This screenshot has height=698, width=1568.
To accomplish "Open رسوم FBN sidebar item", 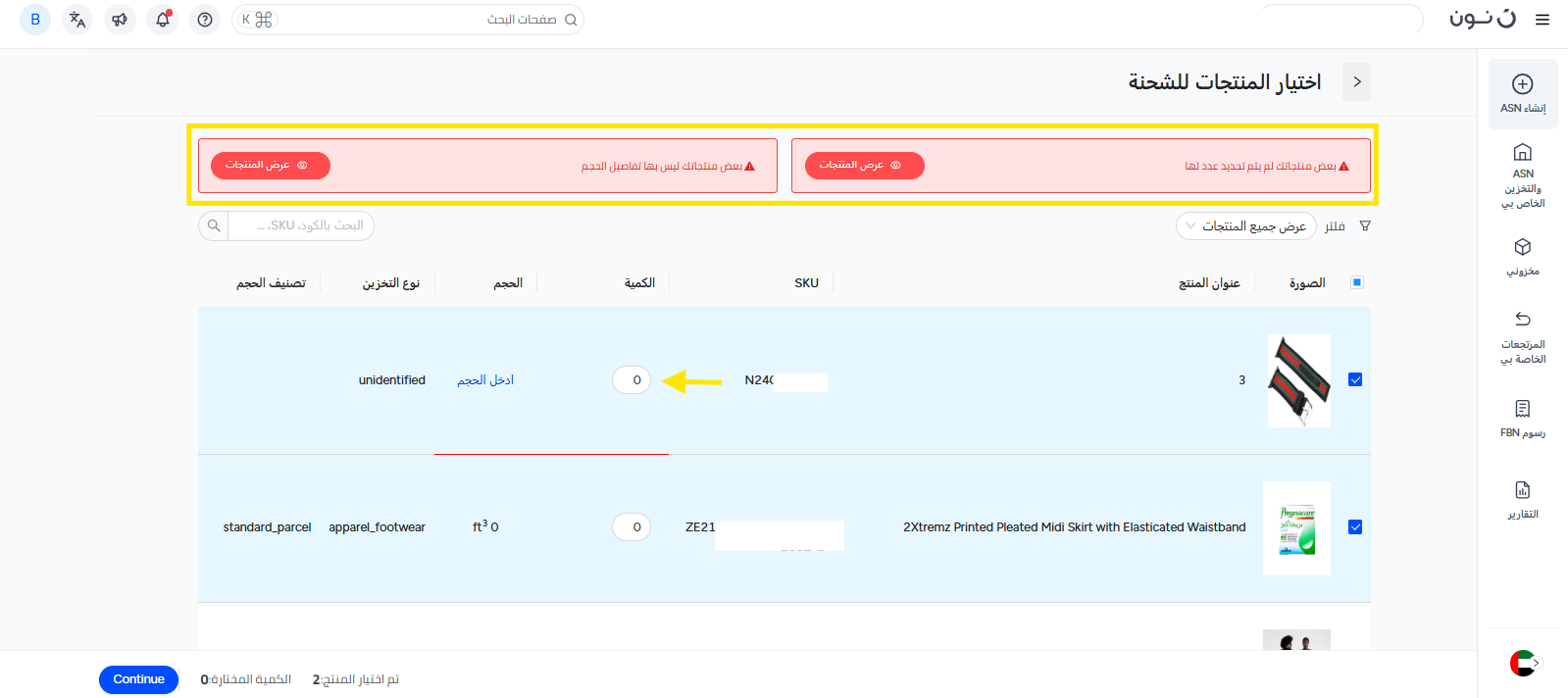I will (1523, 419).
